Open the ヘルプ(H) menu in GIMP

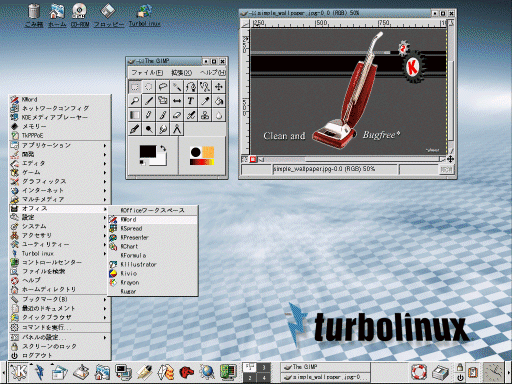coord(212,72)
